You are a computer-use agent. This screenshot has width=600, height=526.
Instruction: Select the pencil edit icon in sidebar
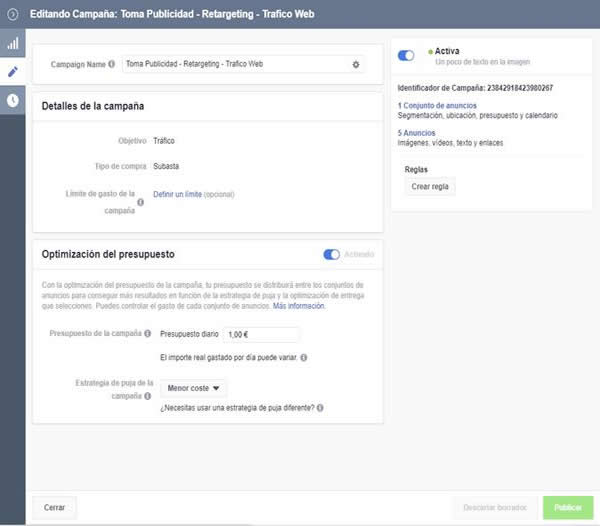pos(12,72)
